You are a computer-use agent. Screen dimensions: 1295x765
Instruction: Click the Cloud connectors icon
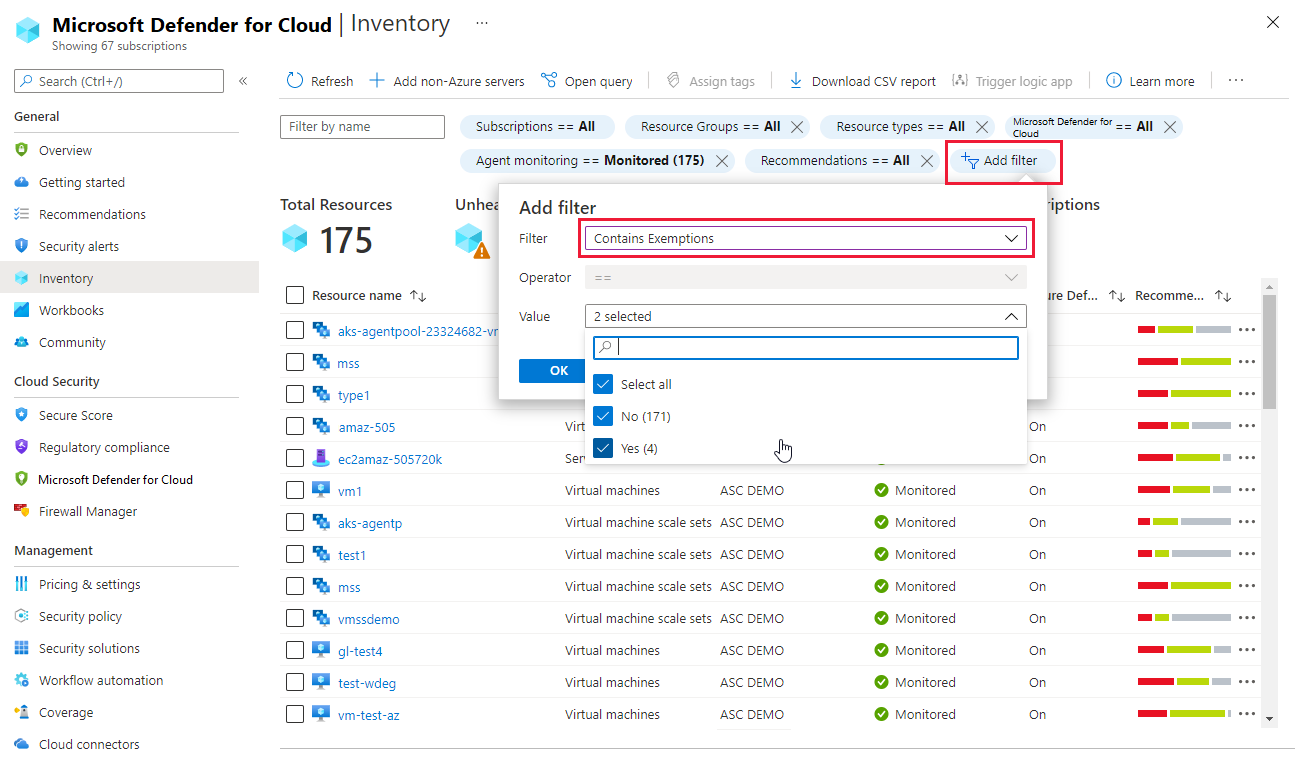[21, 744]
